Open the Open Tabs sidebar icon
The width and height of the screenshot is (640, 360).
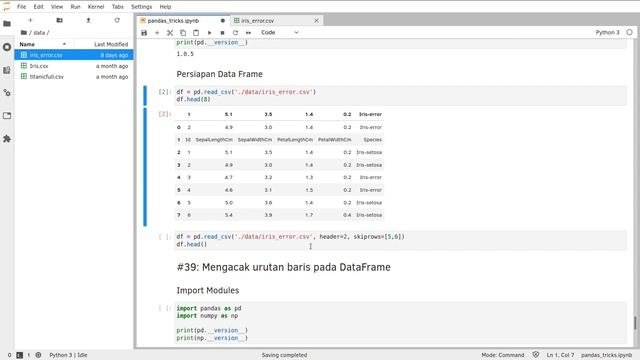coord(7,116)
